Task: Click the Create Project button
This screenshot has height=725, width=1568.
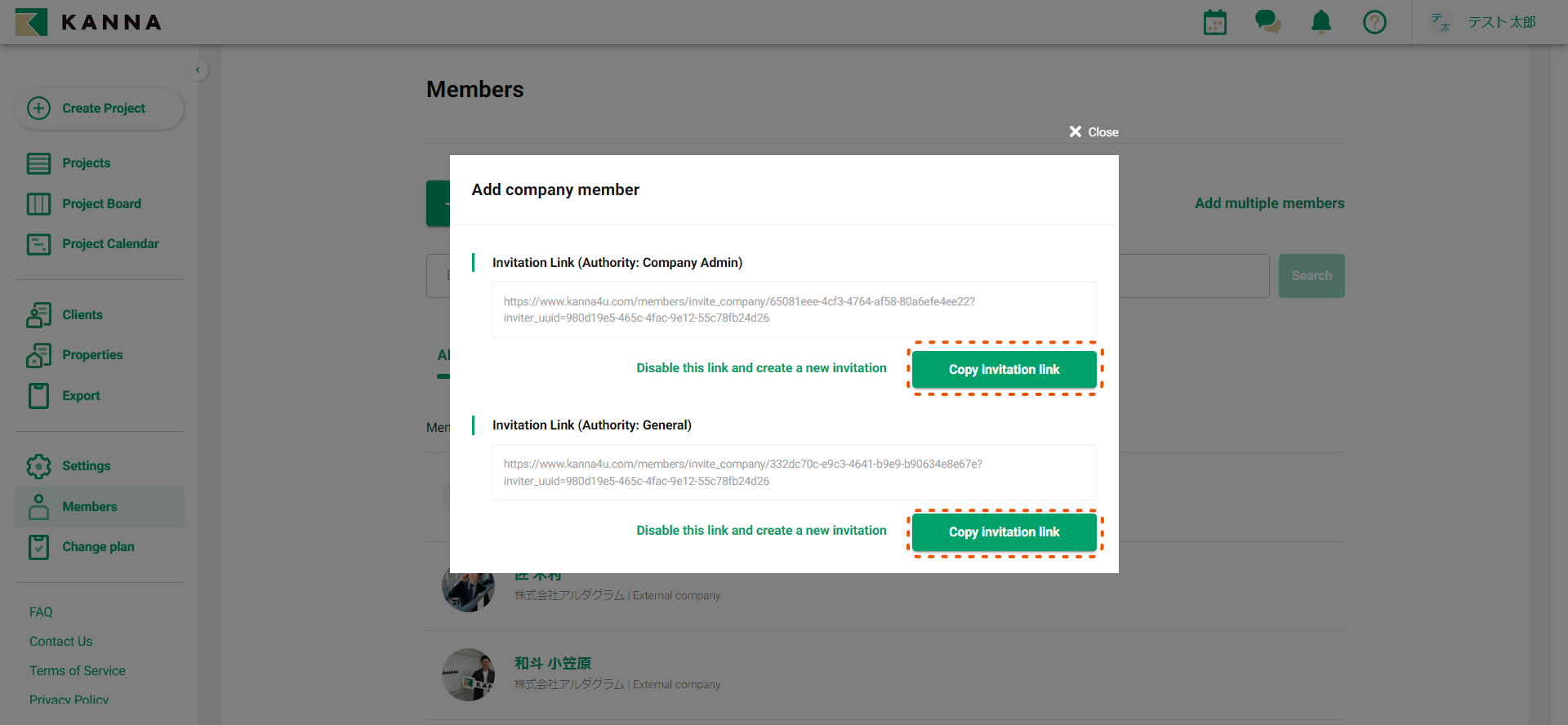Action: 99,109
